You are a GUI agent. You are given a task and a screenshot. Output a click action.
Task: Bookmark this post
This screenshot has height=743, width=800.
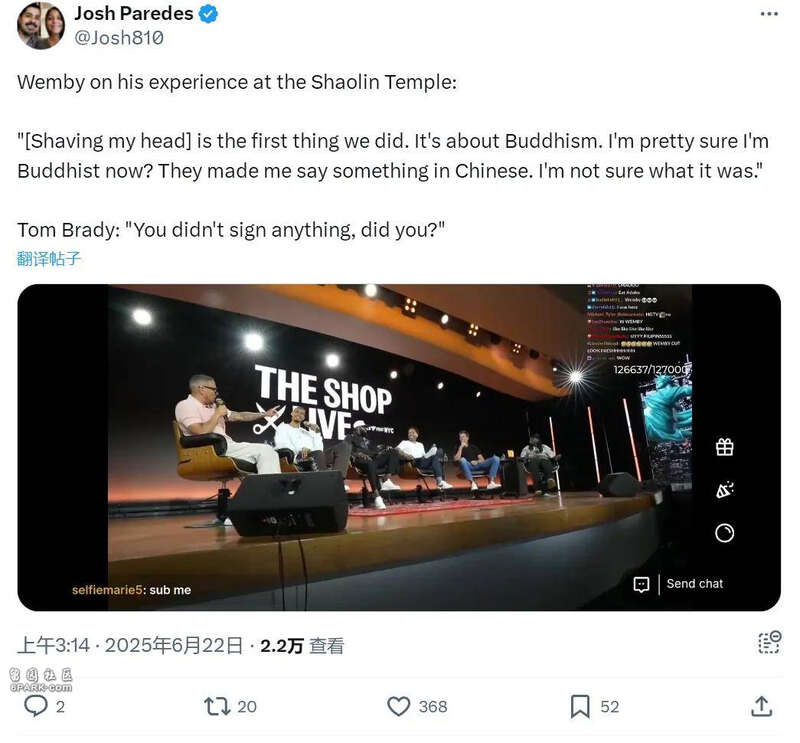click(580, 706)
